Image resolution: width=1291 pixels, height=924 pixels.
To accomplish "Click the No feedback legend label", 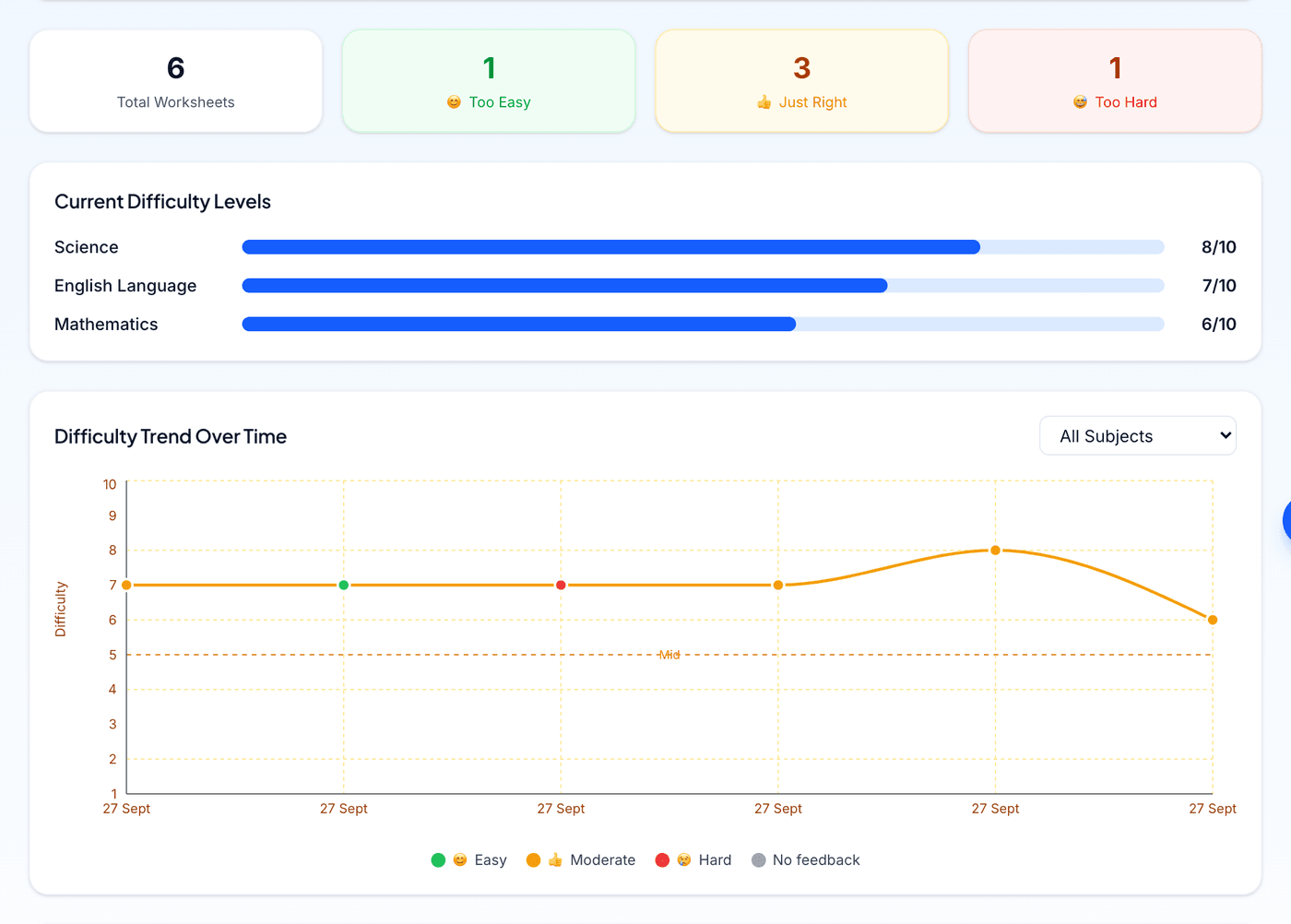I will 816,860.
